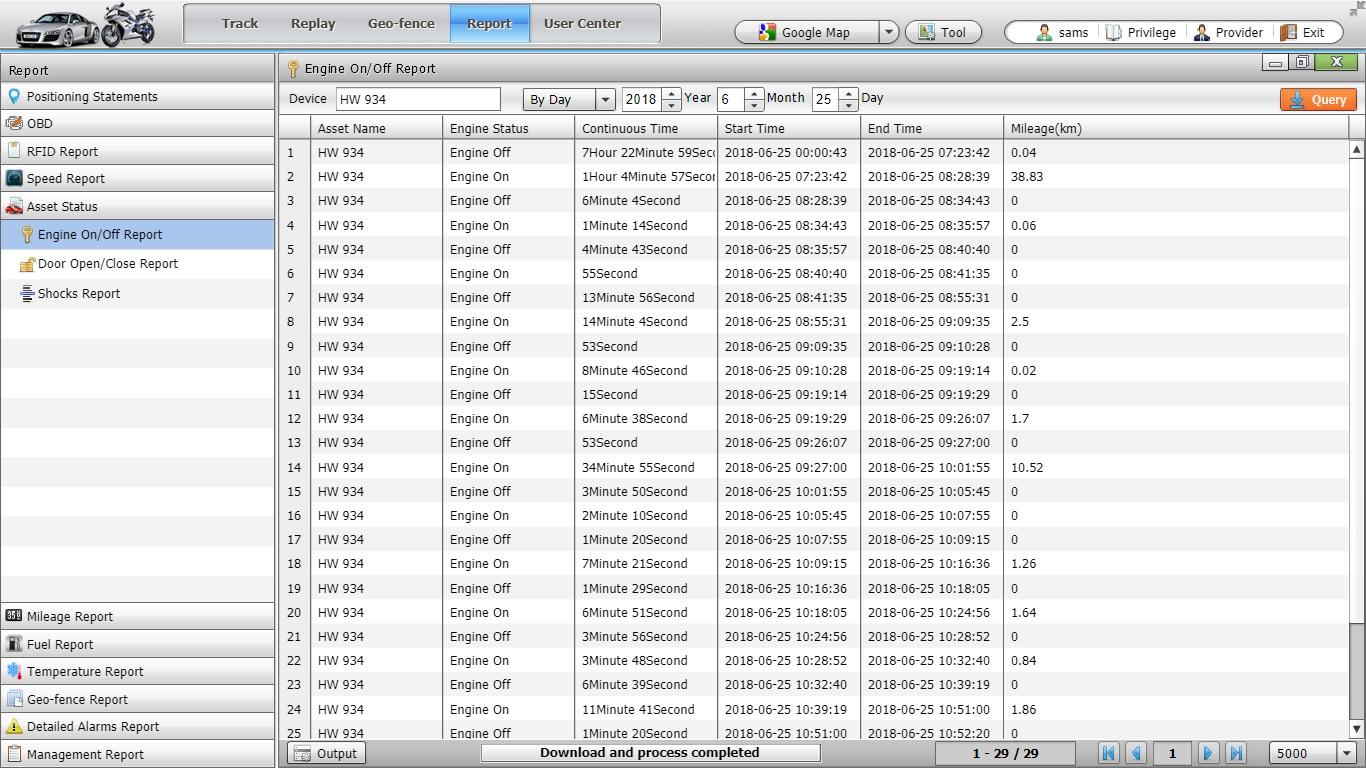Screen dimensions: 1366x768
Task: Click the Year input field
Action: coord(642,99)
